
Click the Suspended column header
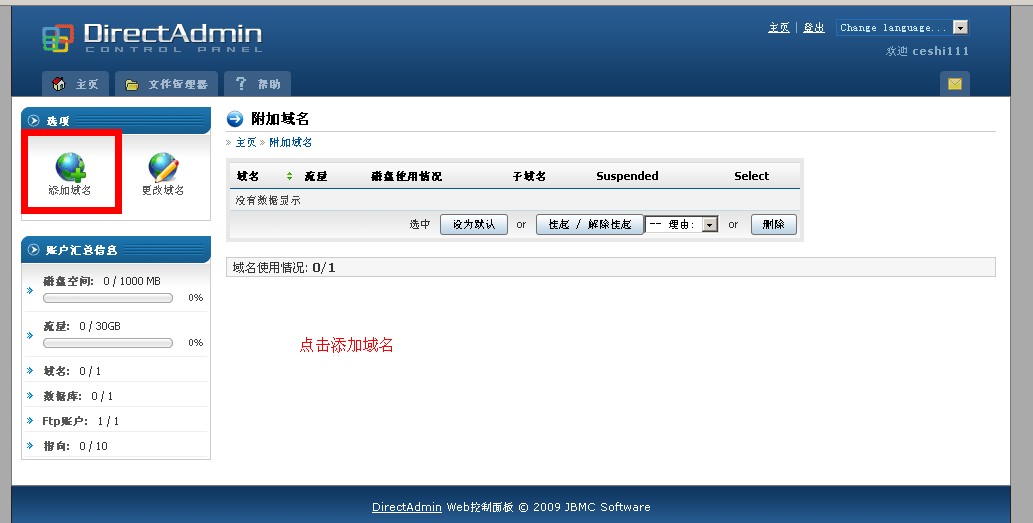click(x=627, y=176)
